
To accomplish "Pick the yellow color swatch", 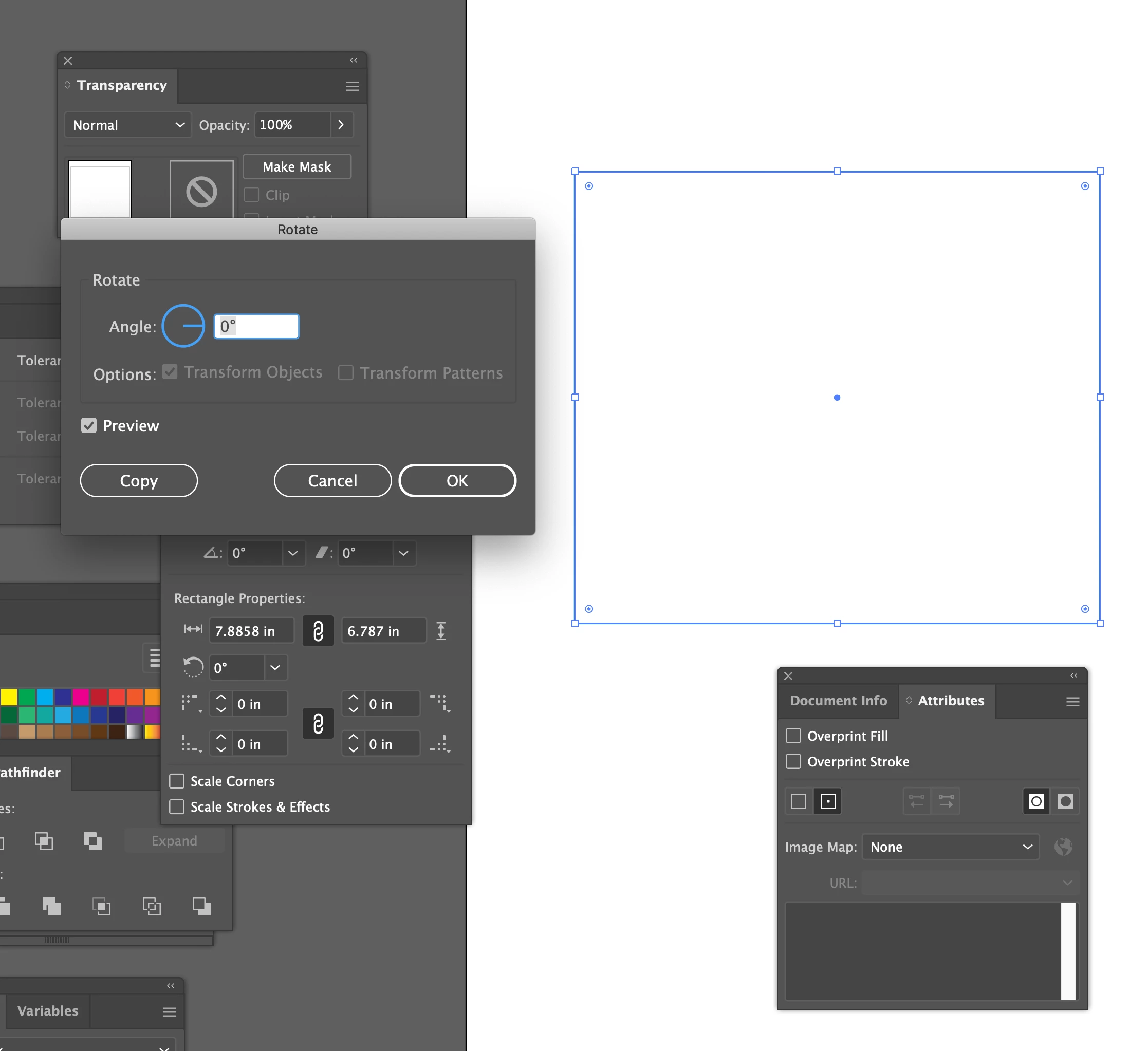I will coord(9,697).
